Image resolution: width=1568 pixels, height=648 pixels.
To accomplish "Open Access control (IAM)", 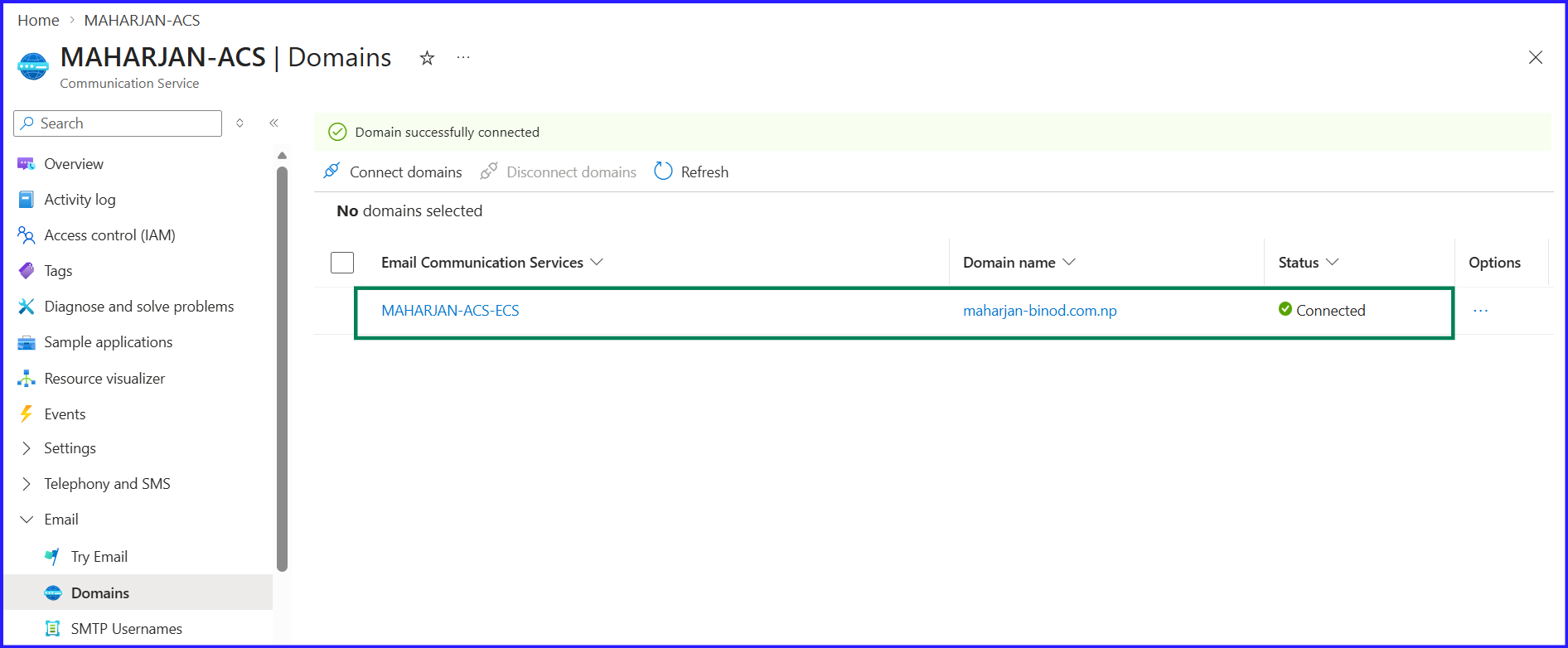I will coord(109,235).
